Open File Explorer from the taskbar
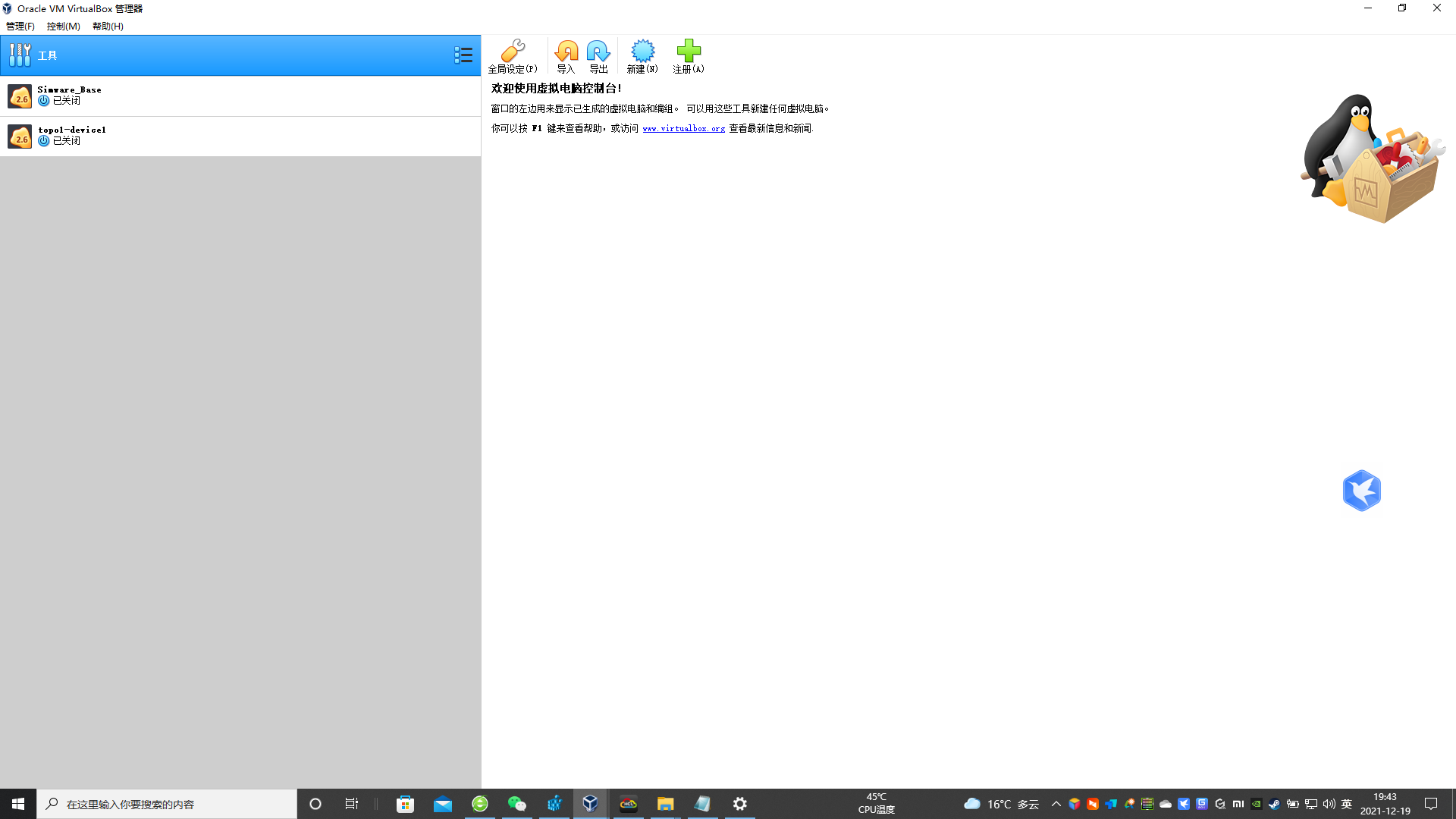Image resolution: width=1456 pixels, height=819 pixels. tap(665, 804)
